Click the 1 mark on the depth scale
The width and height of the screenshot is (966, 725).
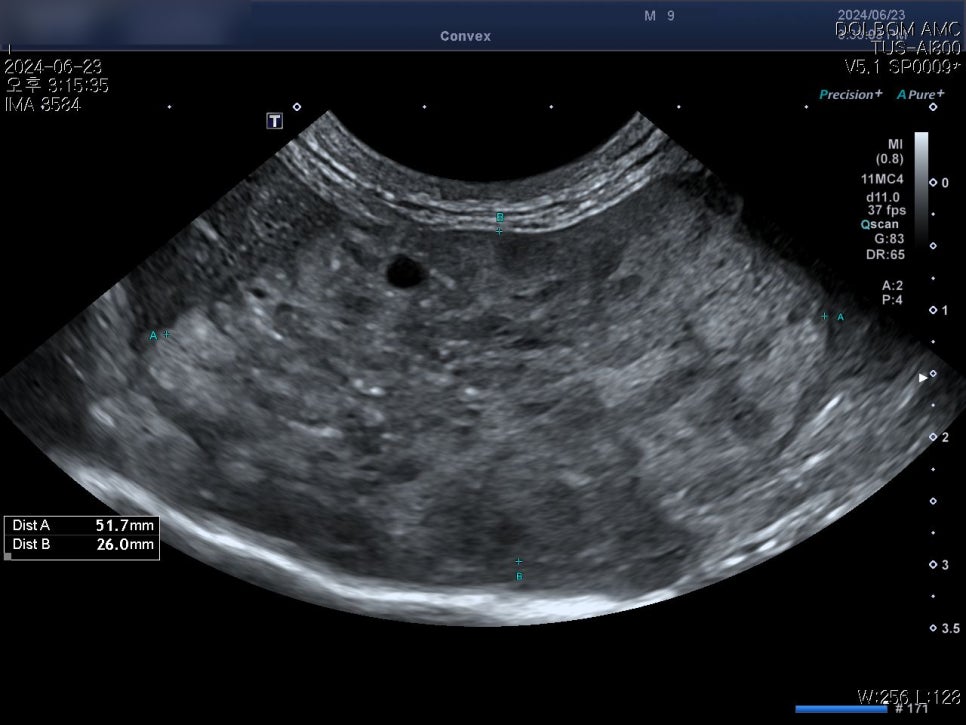pos(944,310)
